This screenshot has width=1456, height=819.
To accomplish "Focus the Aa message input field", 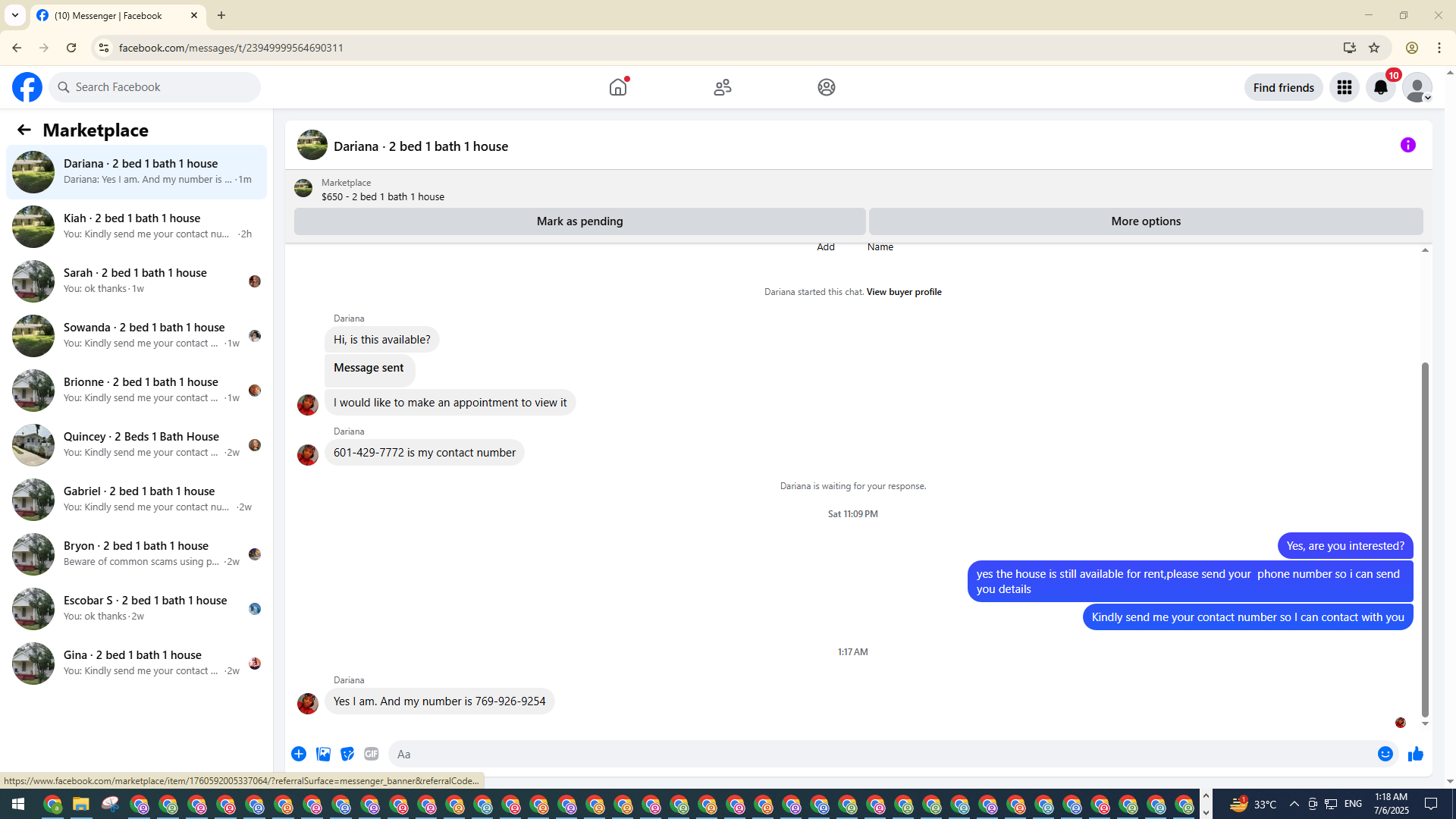I will 880,754.
